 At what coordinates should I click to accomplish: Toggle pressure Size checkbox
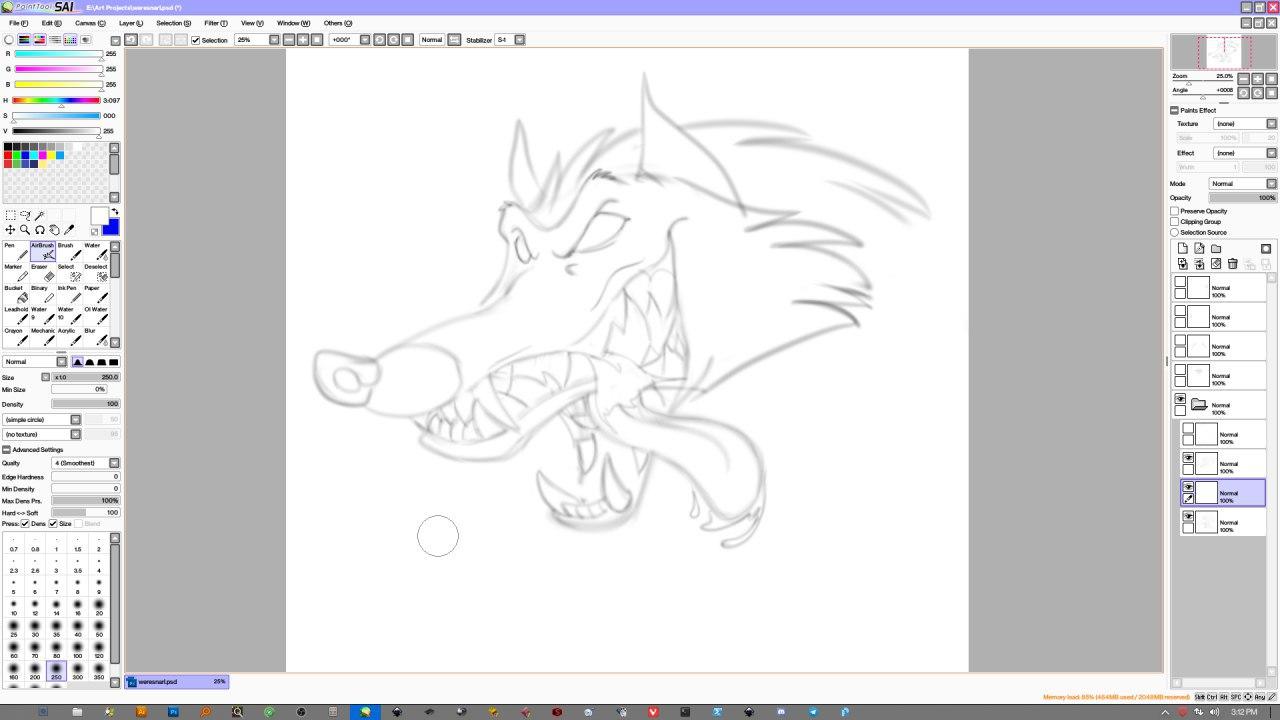53,524
